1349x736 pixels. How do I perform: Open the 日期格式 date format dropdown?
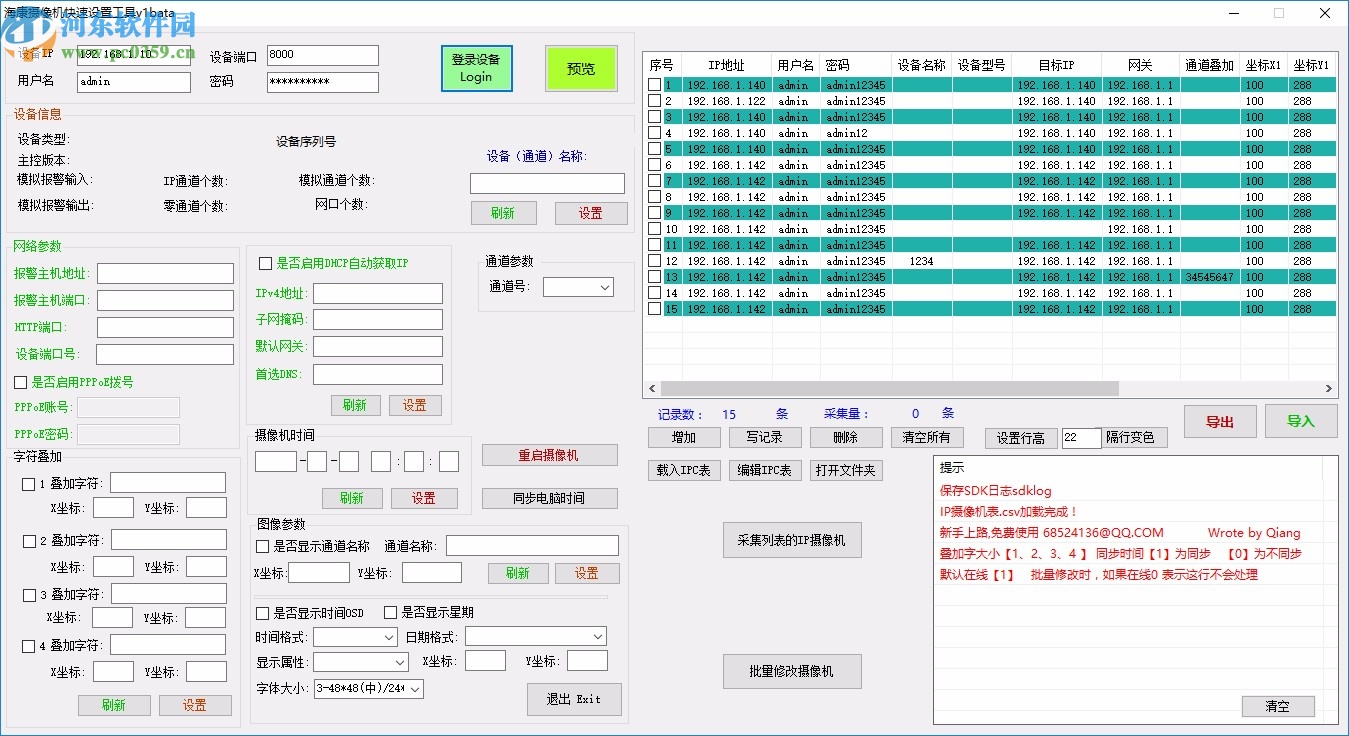pyautogui.click(x=535, y=636)
